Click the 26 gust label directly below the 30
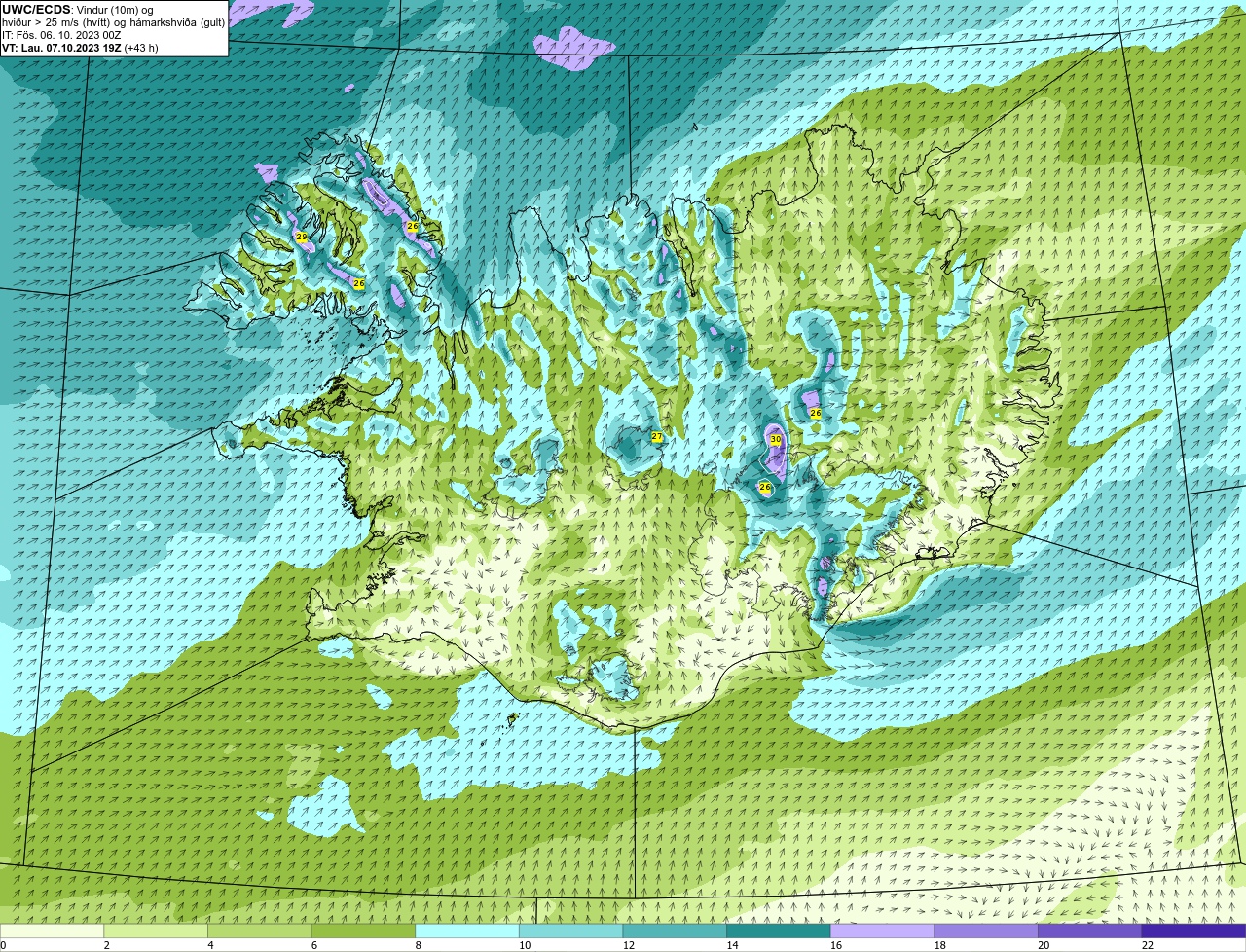The width and height of the screenshot is (1246, 952). 765,487
